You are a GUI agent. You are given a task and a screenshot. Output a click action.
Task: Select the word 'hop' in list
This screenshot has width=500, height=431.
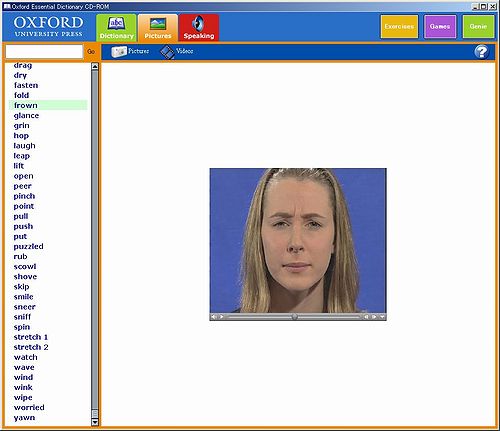click(x=21, y=136)
